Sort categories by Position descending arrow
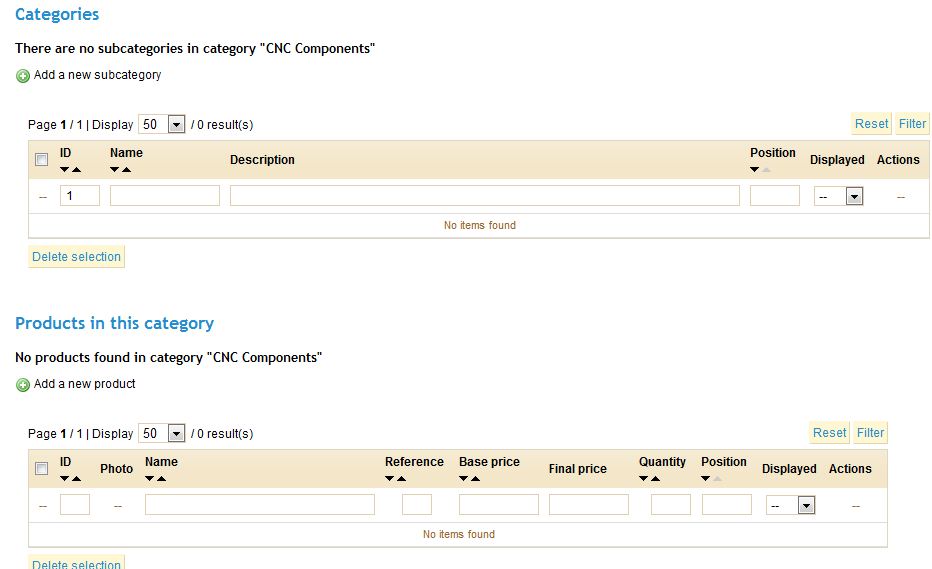This screenshot has height=569, width=932. click(x=755, y=170)
